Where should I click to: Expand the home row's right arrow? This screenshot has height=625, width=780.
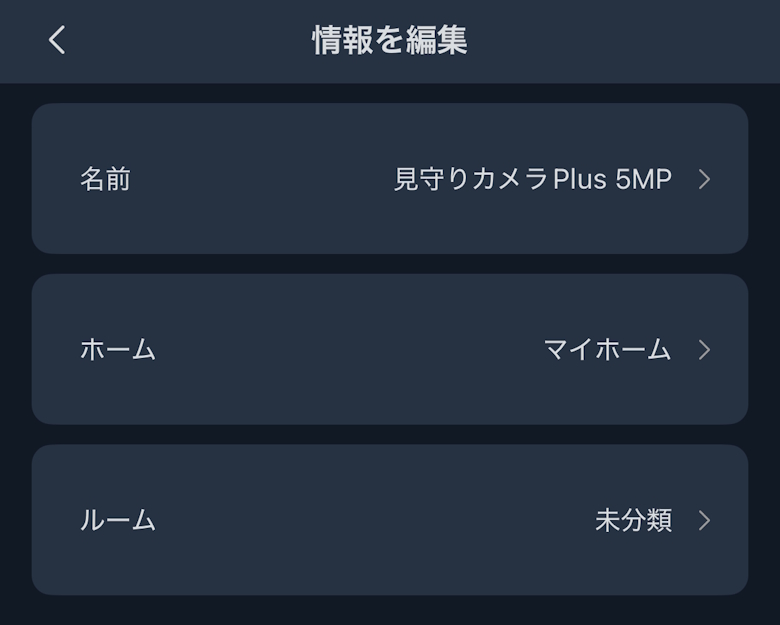coord(704,349)
